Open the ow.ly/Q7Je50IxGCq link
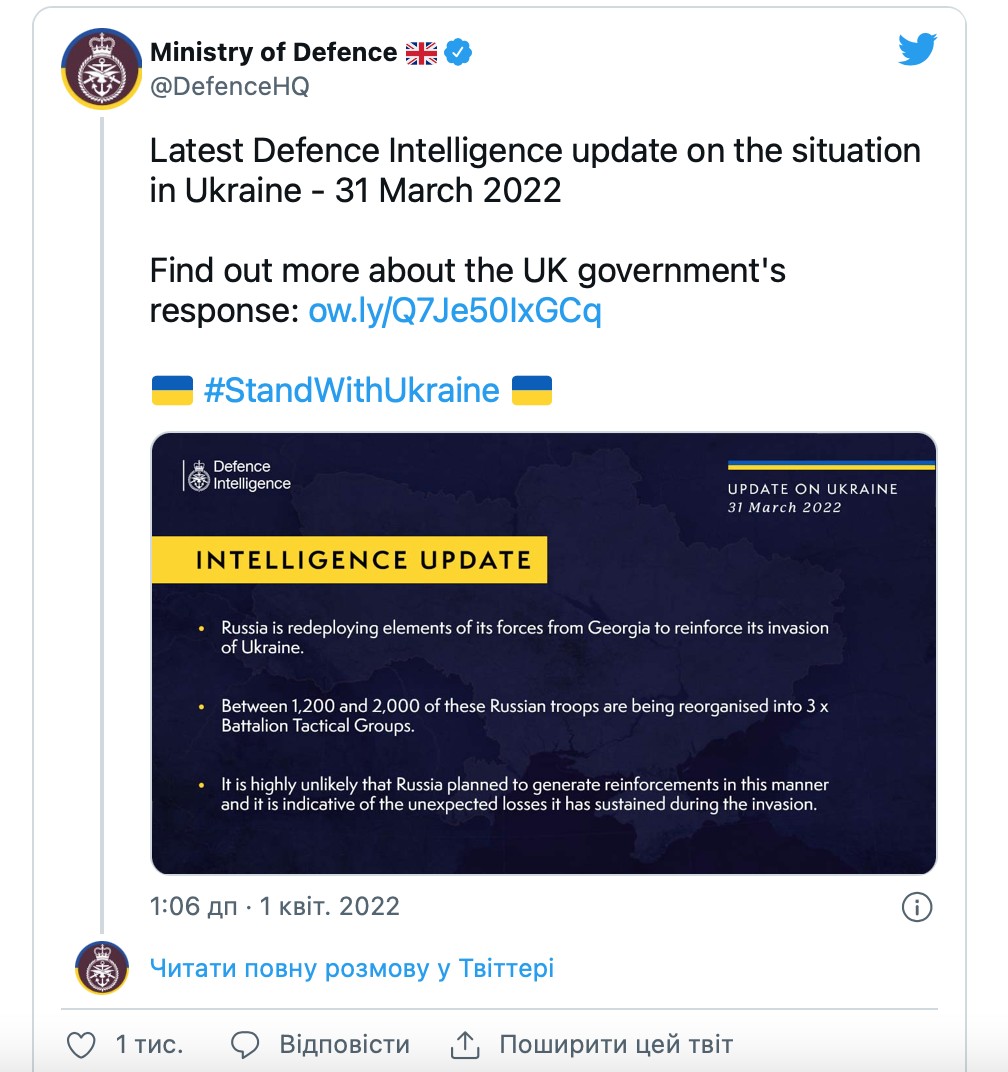This screenshot has height=1072, width=1008. pyautogui.click(x=455, y=312)
